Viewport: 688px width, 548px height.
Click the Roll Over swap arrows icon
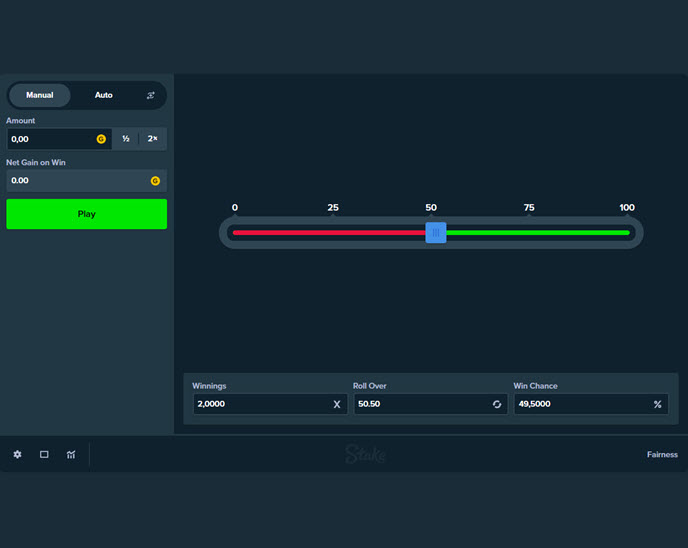(497, 404)
